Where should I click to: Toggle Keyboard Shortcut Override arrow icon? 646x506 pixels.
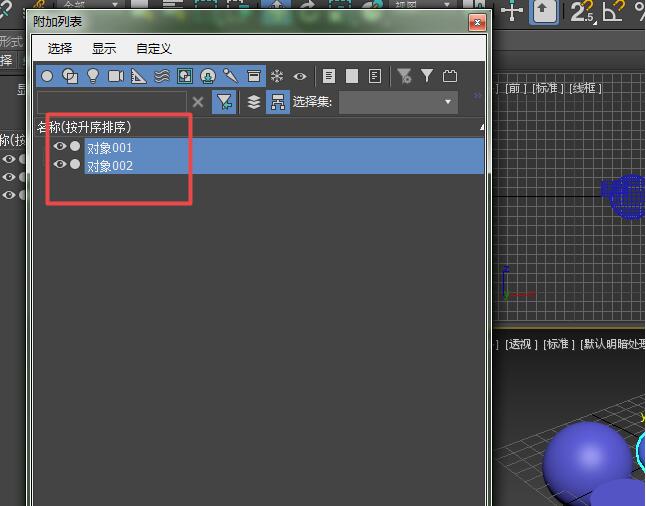(543, 11)
